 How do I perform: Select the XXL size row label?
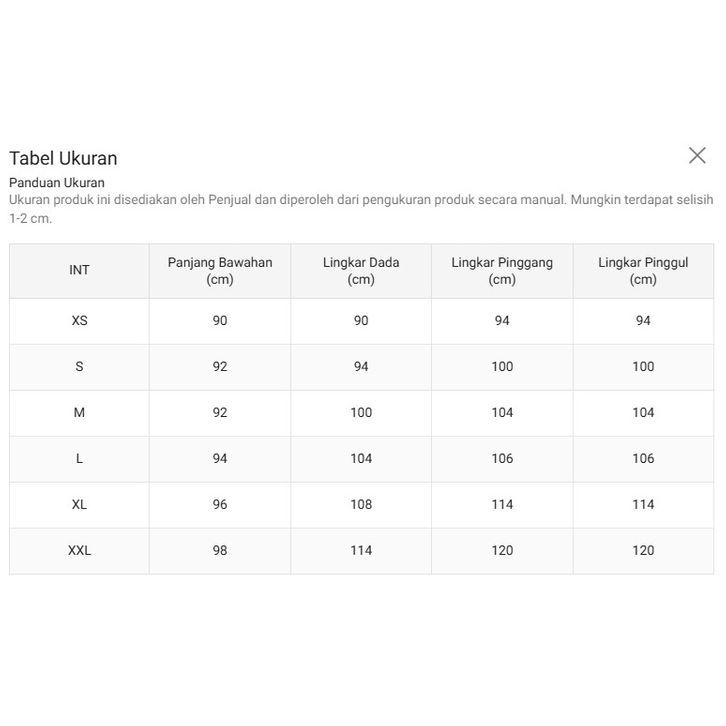(79, 551)
